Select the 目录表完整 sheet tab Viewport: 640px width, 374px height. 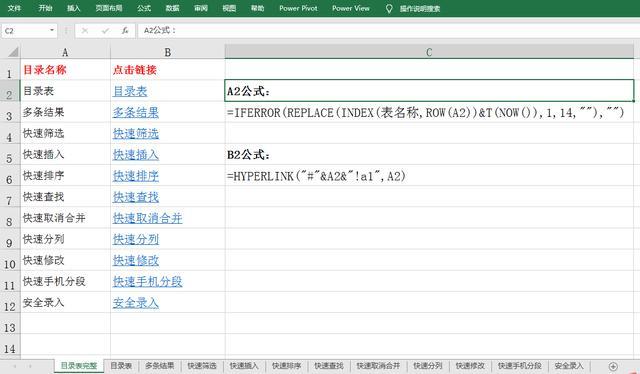pyautogui.click(x=79, y=366)
